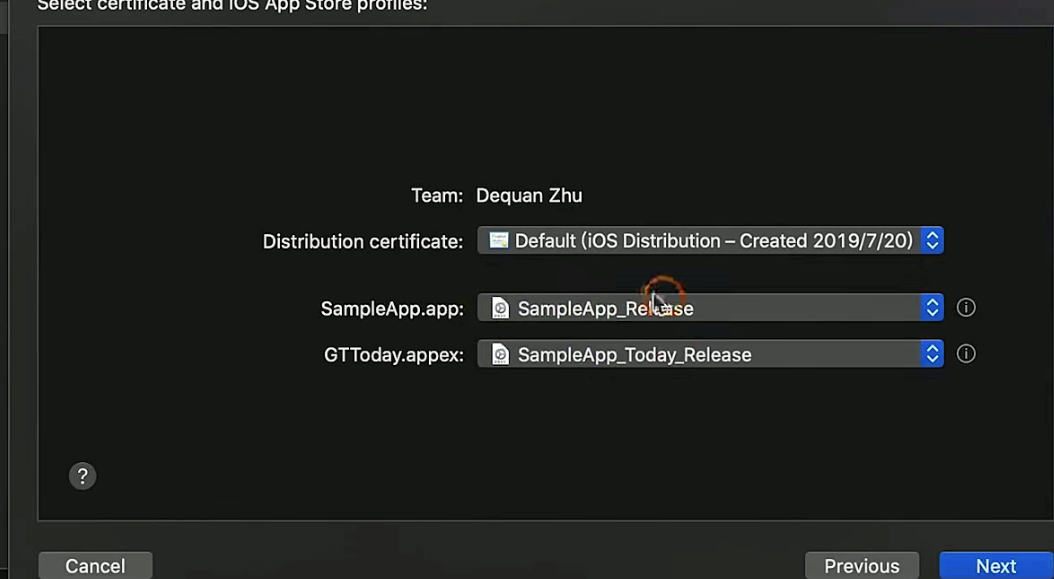Click the team name Dequan Zhu
The width and height of the screenshot is (1054, 579).
pyautogui.click(x=529, y=196)
